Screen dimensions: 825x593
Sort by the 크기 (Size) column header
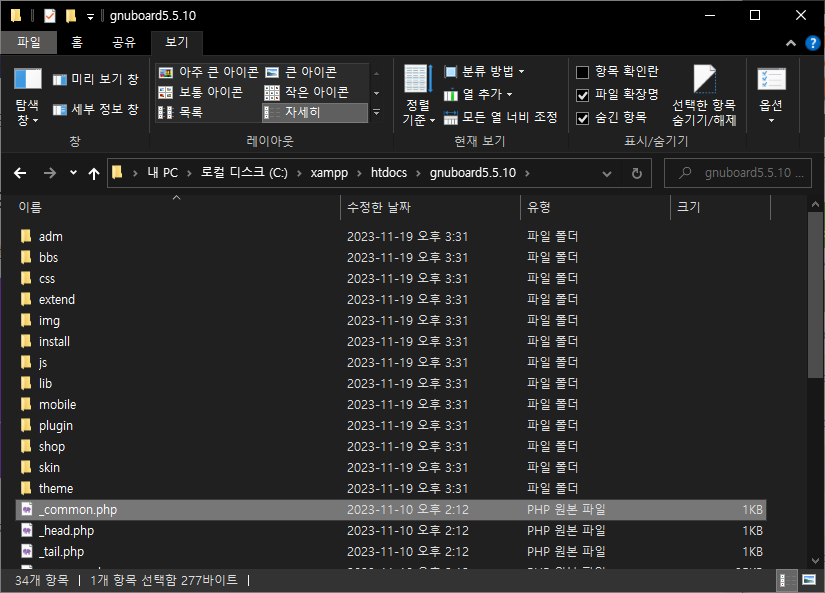[x=720, y=207]
